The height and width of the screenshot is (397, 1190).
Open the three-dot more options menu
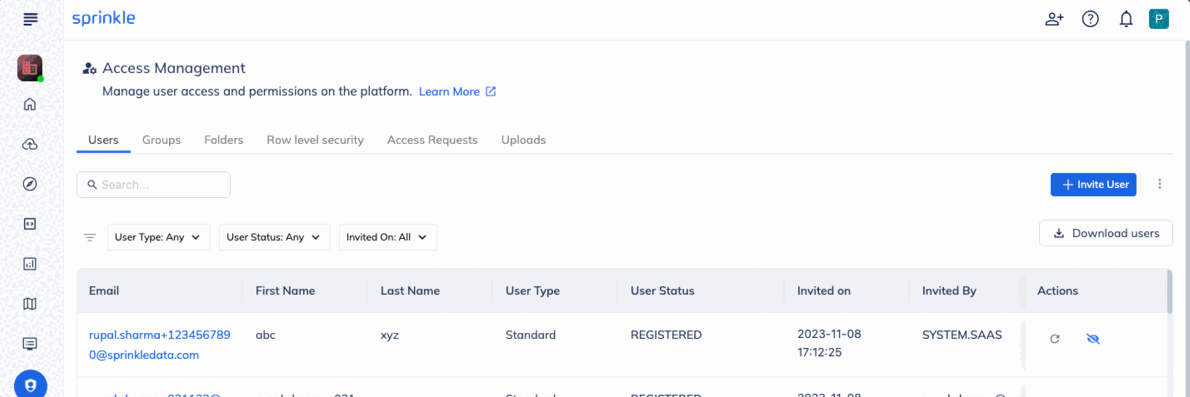(x=1159, y=184)
